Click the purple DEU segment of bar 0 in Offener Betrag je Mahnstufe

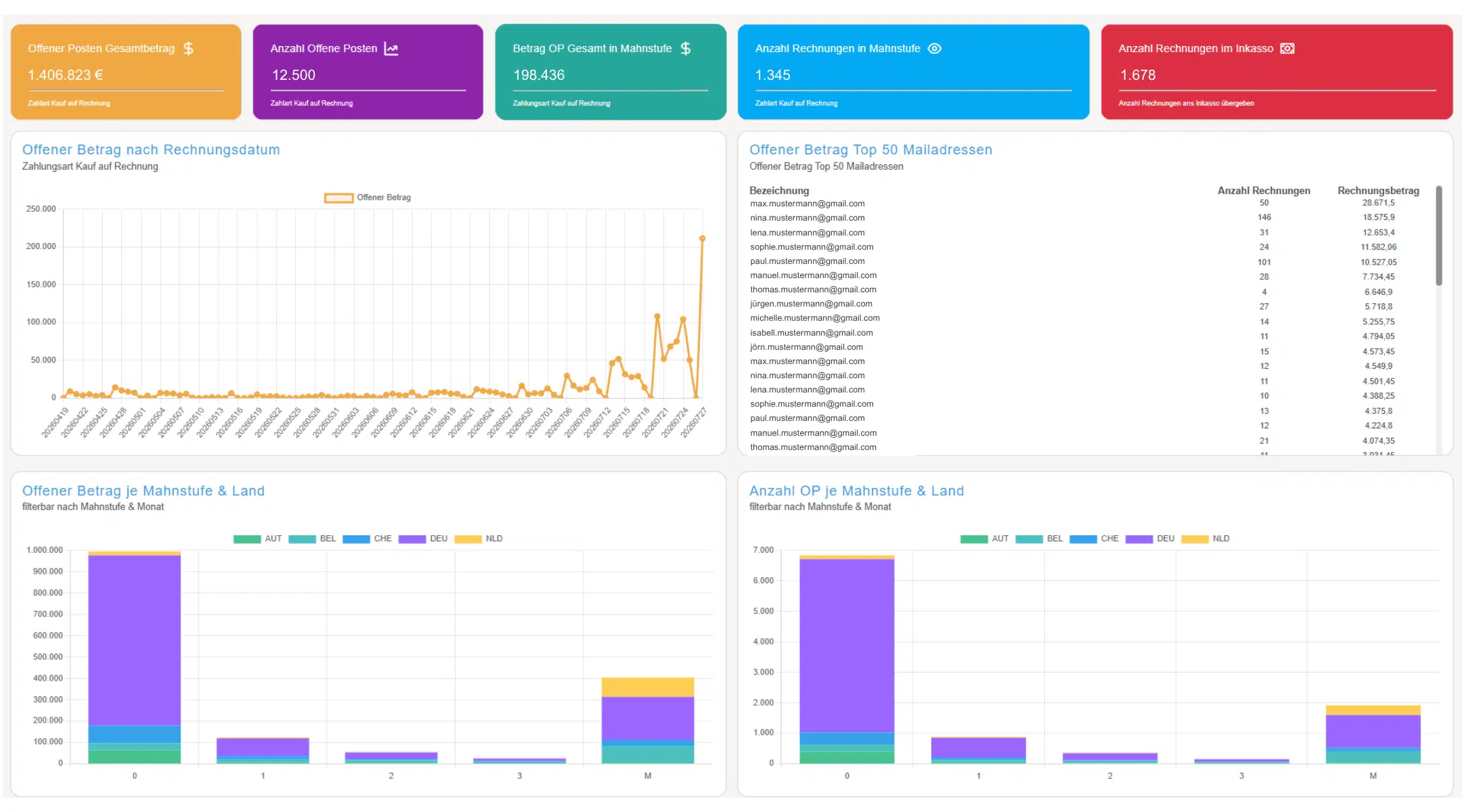click(135, 639)
